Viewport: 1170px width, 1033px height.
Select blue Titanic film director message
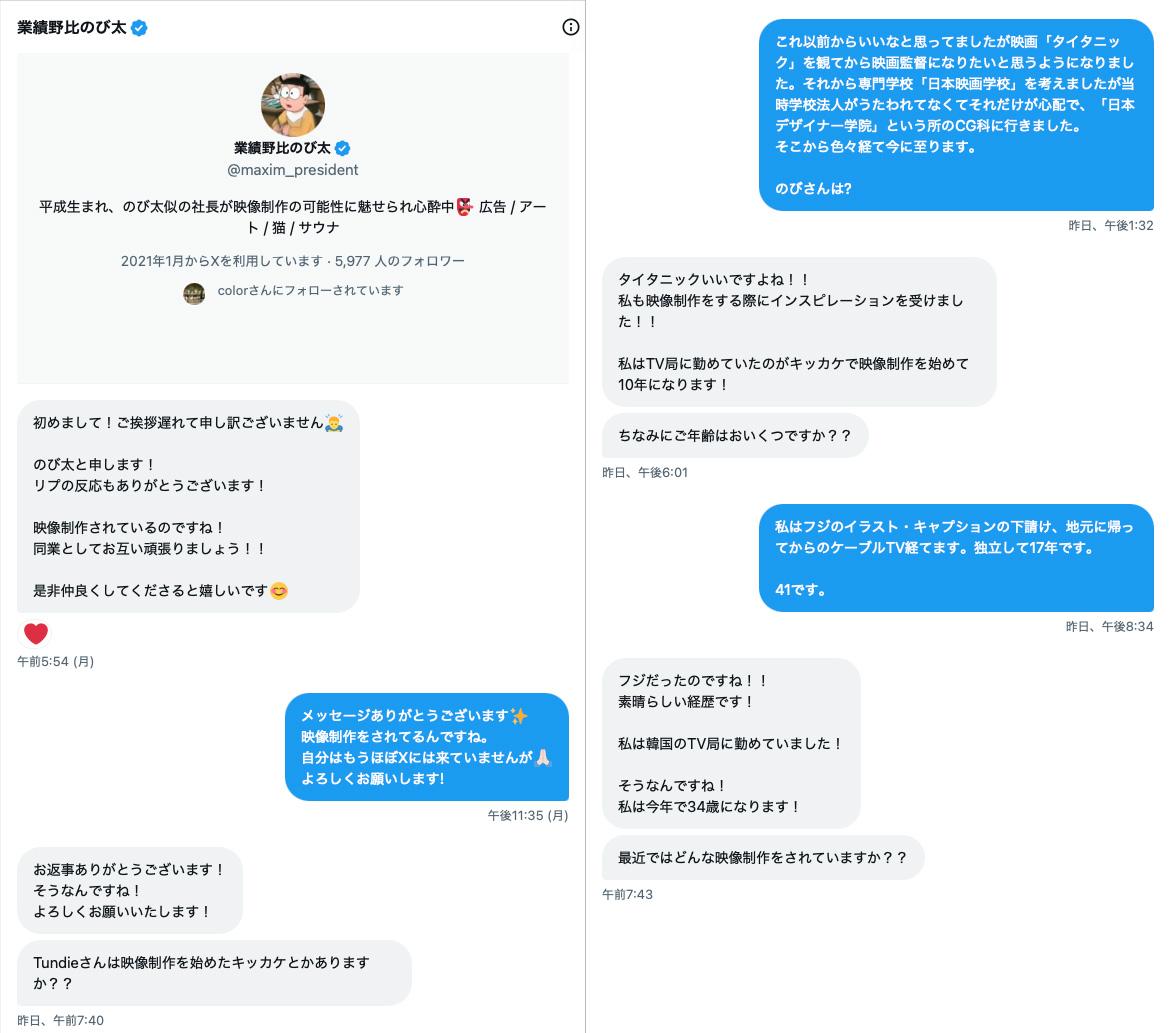pyautogui.click(x=957, y=115)
